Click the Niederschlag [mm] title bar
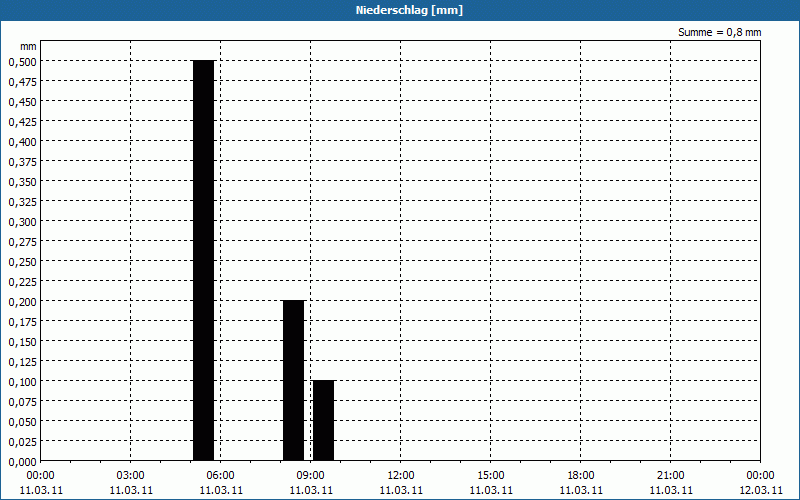800x500 pixels. point(400,10)
